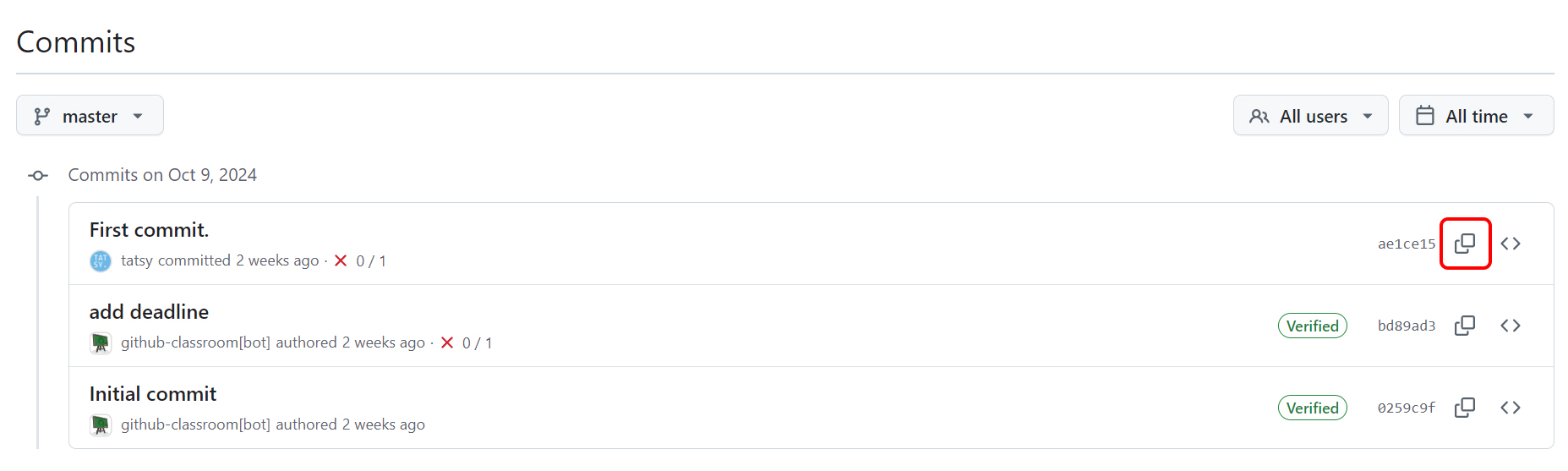Click Verified badge on Initial commit
The height and width of the screenshot is (471, 1568).
coord(1312,408)
